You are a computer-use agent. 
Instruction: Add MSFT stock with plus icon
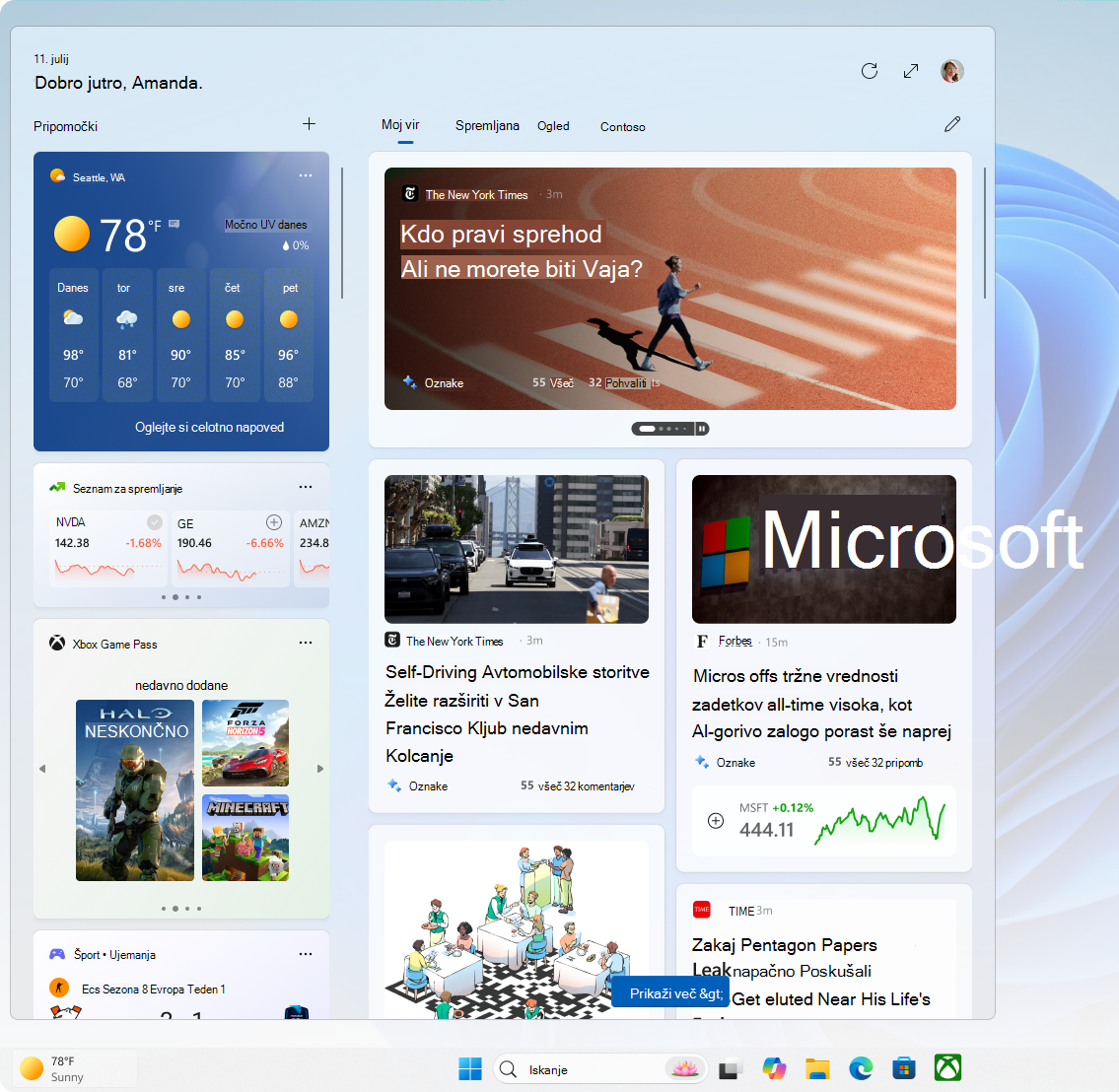click(715, 821)
